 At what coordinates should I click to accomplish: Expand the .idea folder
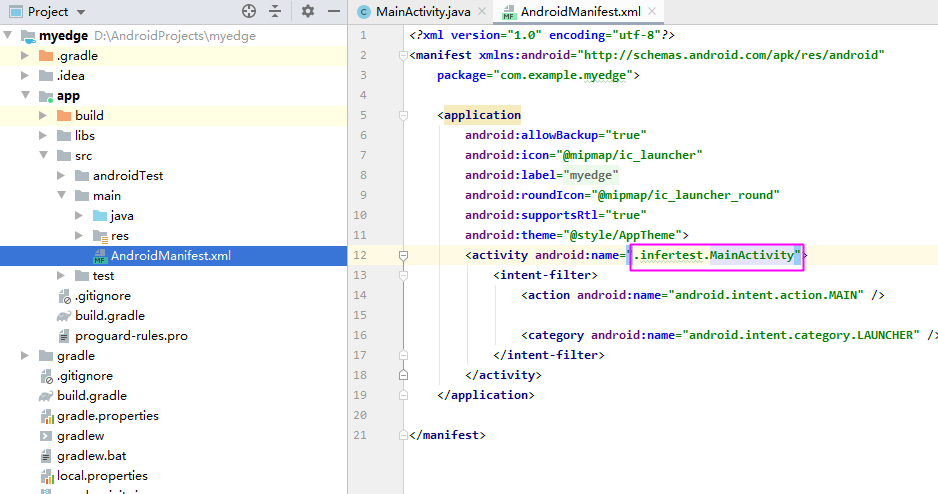tap(25, 75)
